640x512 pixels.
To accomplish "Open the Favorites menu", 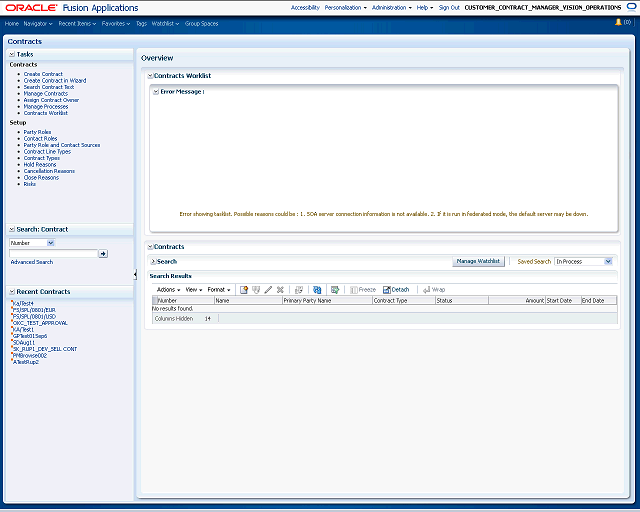I will [x=116, y=24].
